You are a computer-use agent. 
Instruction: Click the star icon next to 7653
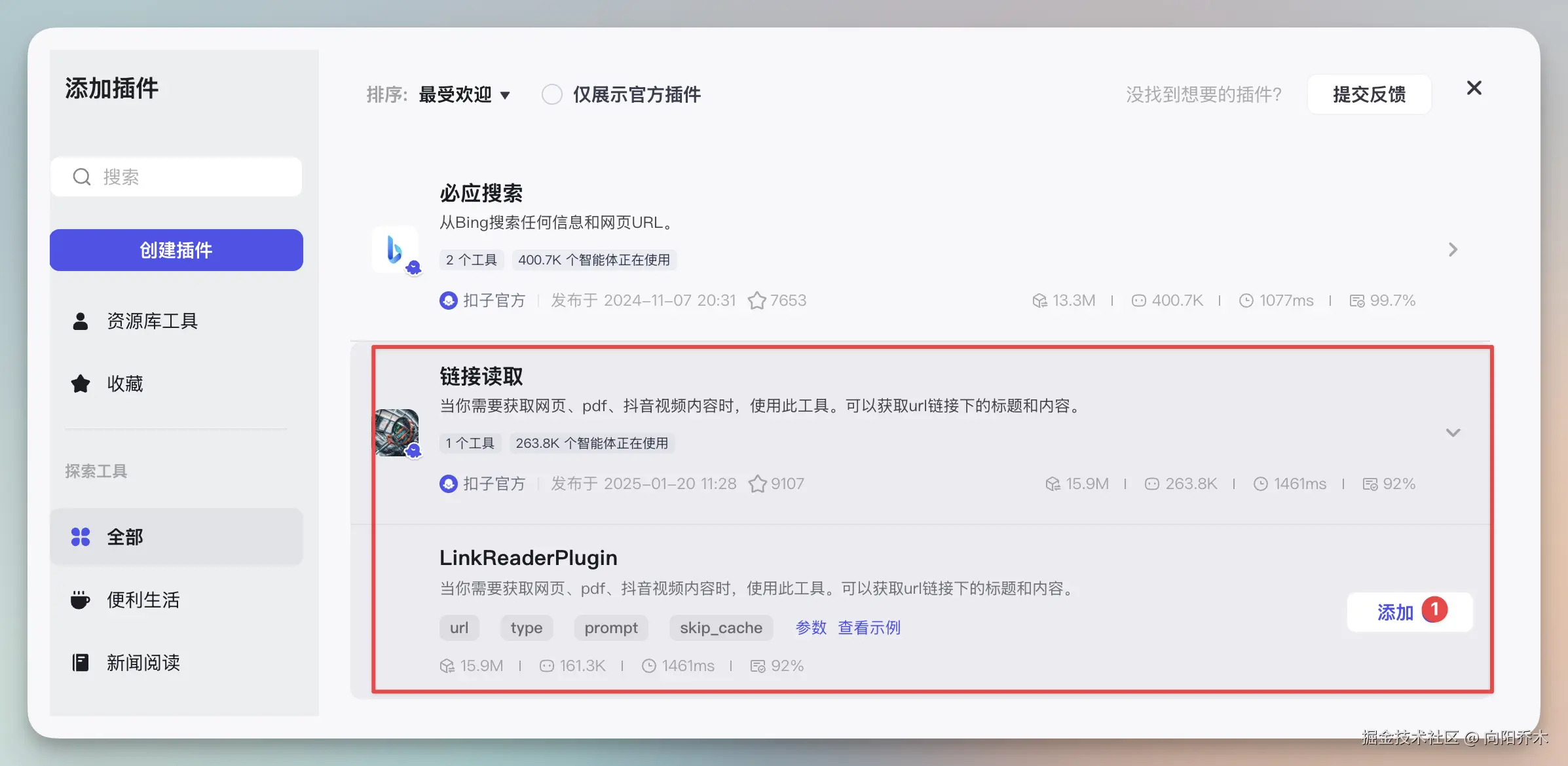click(x=756, y=301)
